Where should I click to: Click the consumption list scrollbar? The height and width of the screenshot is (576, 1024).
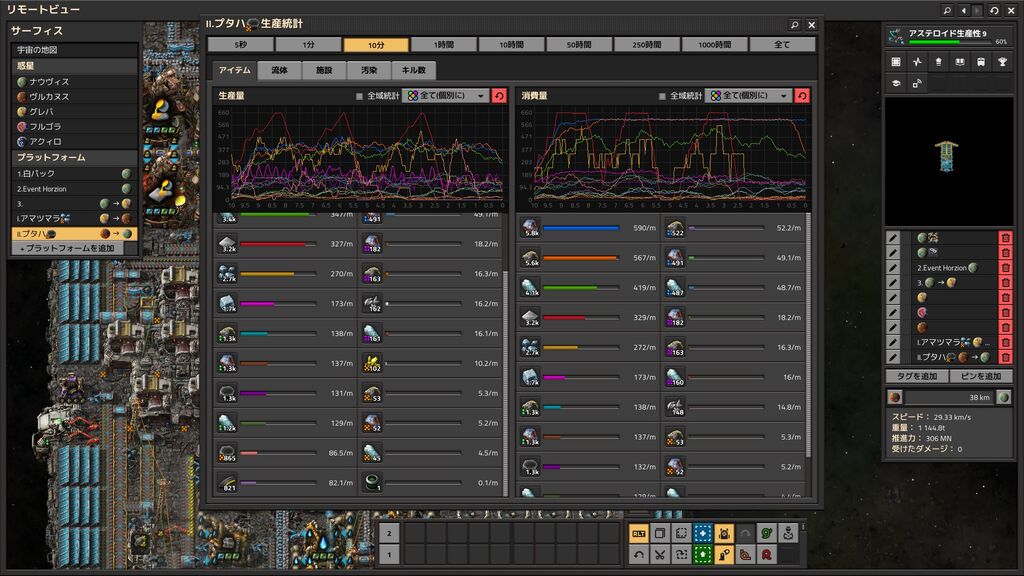tap(808, 334)
